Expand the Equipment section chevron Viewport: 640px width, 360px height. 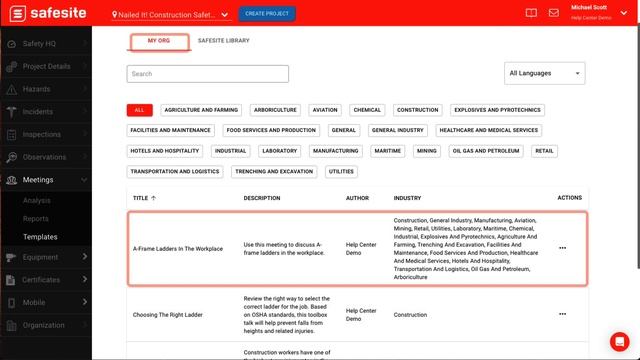coord(85,257)
